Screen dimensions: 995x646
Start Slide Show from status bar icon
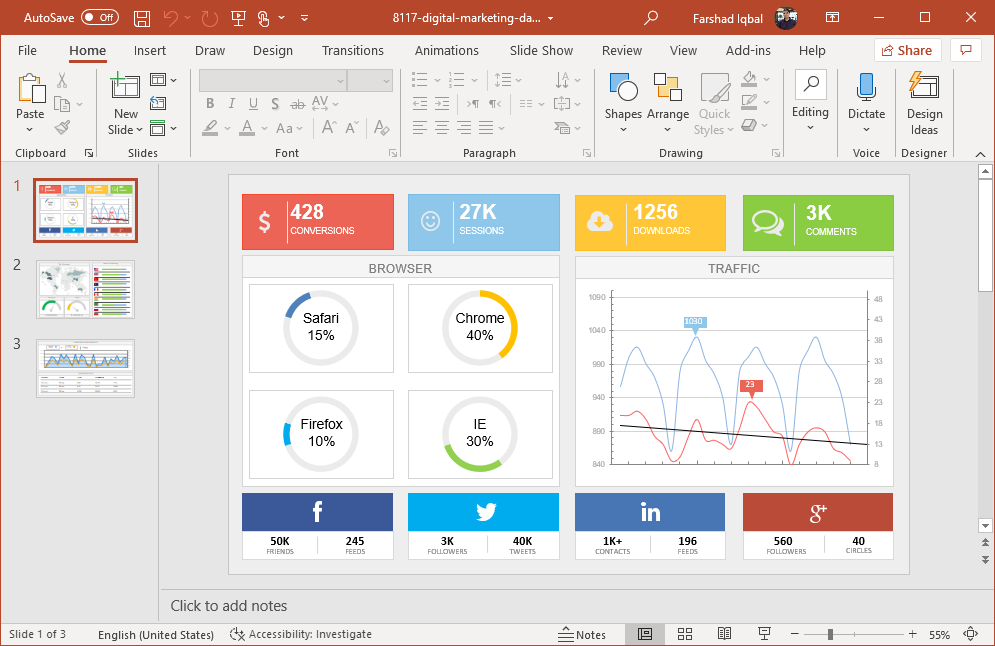[x=764, y=634]
